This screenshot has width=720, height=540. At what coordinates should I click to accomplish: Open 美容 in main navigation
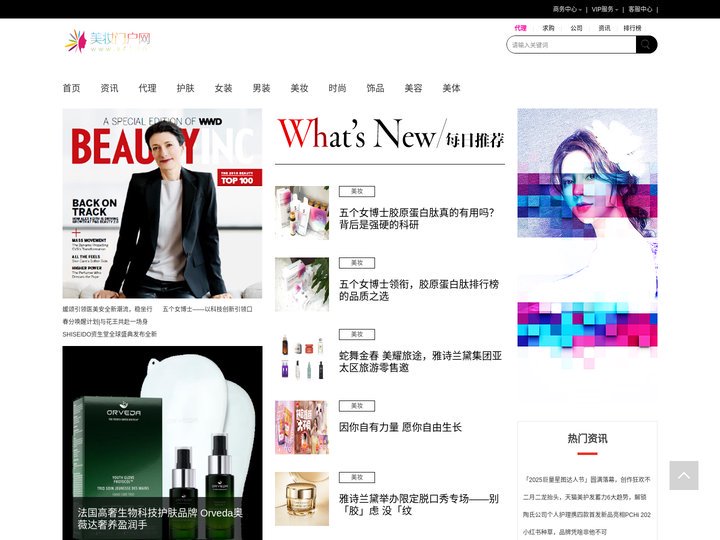pyautogui.click(x=413, y=88)
